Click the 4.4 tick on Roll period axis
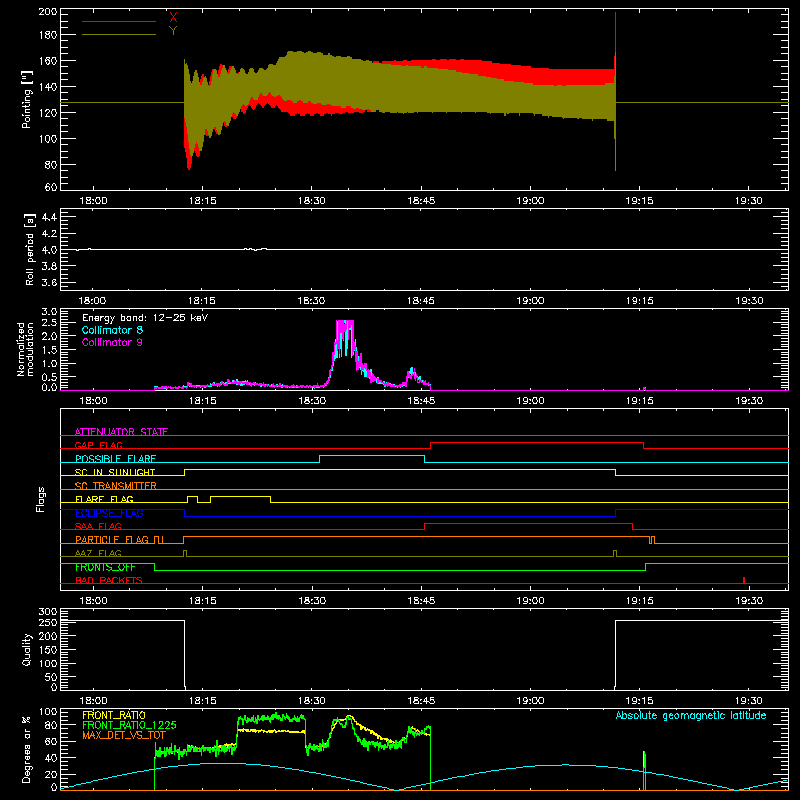 pyautogui.click(x=49, y=217)
